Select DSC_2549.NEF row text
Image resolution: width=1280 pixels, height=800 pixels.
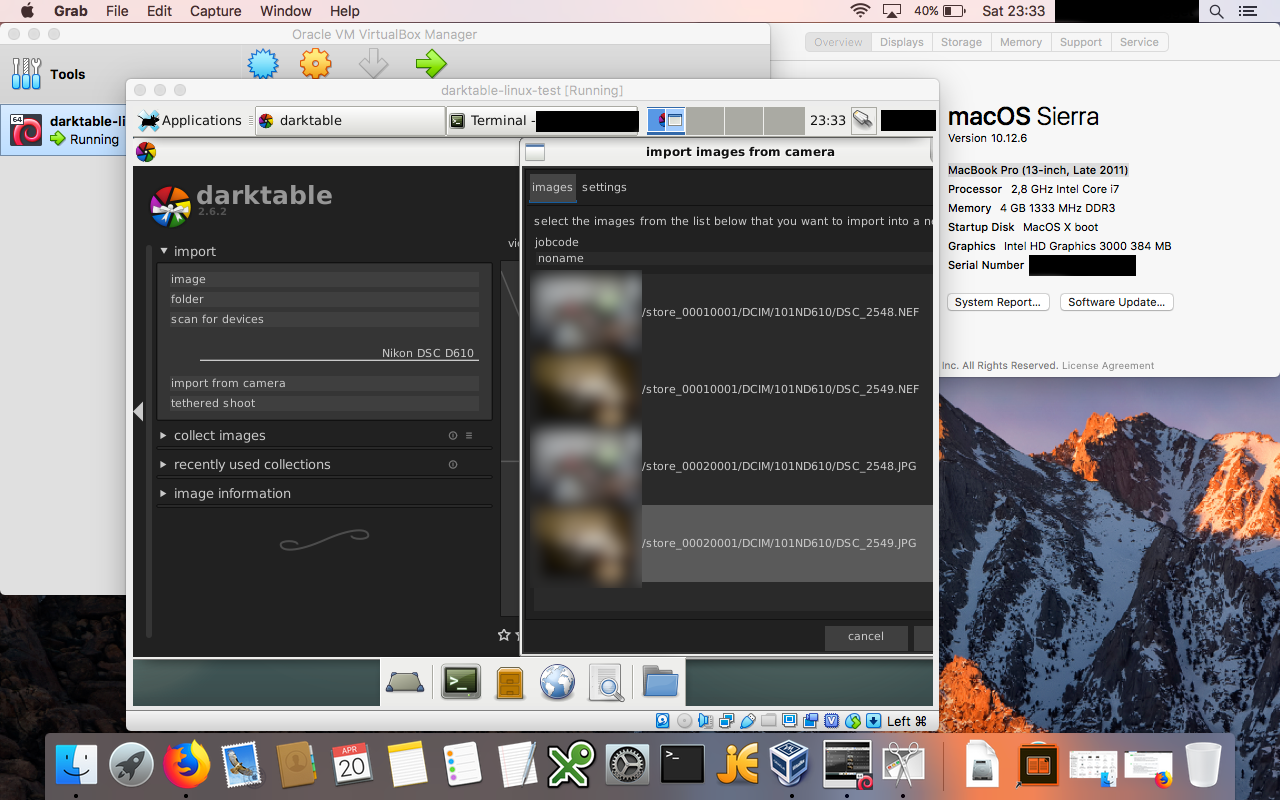780,389
